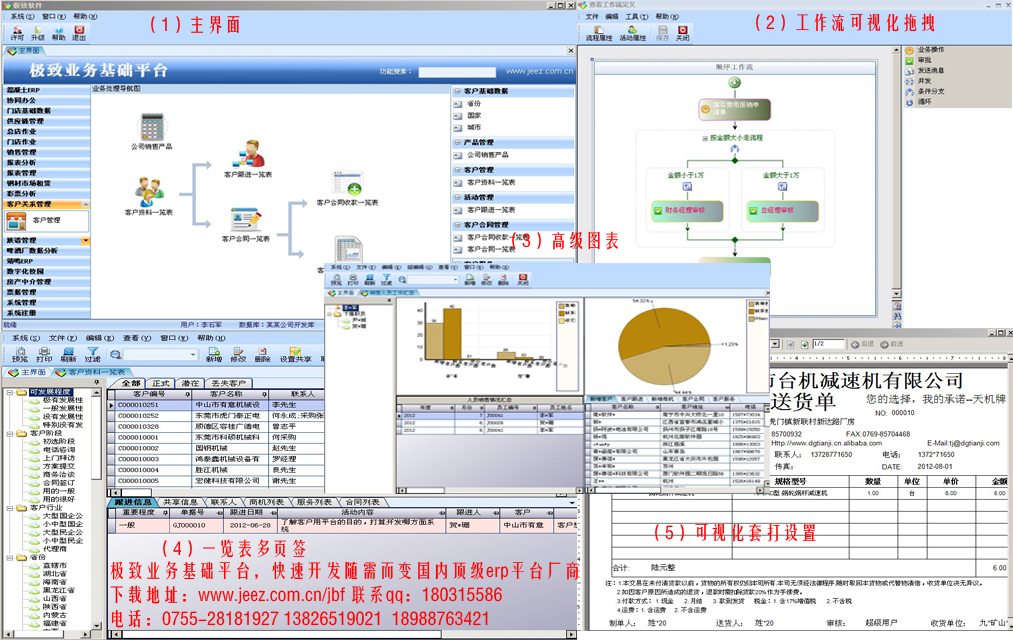Viewport: 1013px width, 640px height.
Task: Select the 总经理审核 workflow node
Action: 782,211
